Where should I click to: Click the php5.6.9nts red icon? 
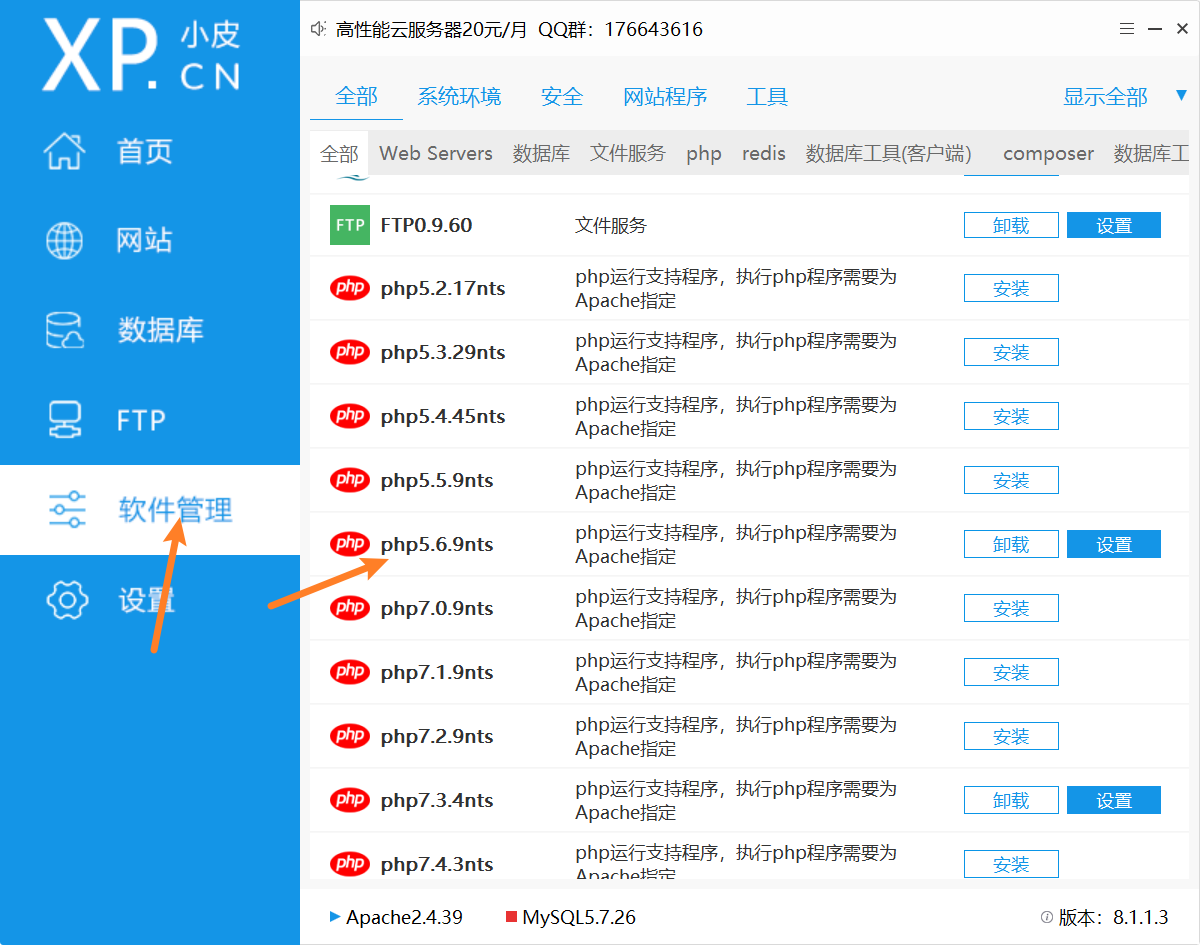(350, 544)
